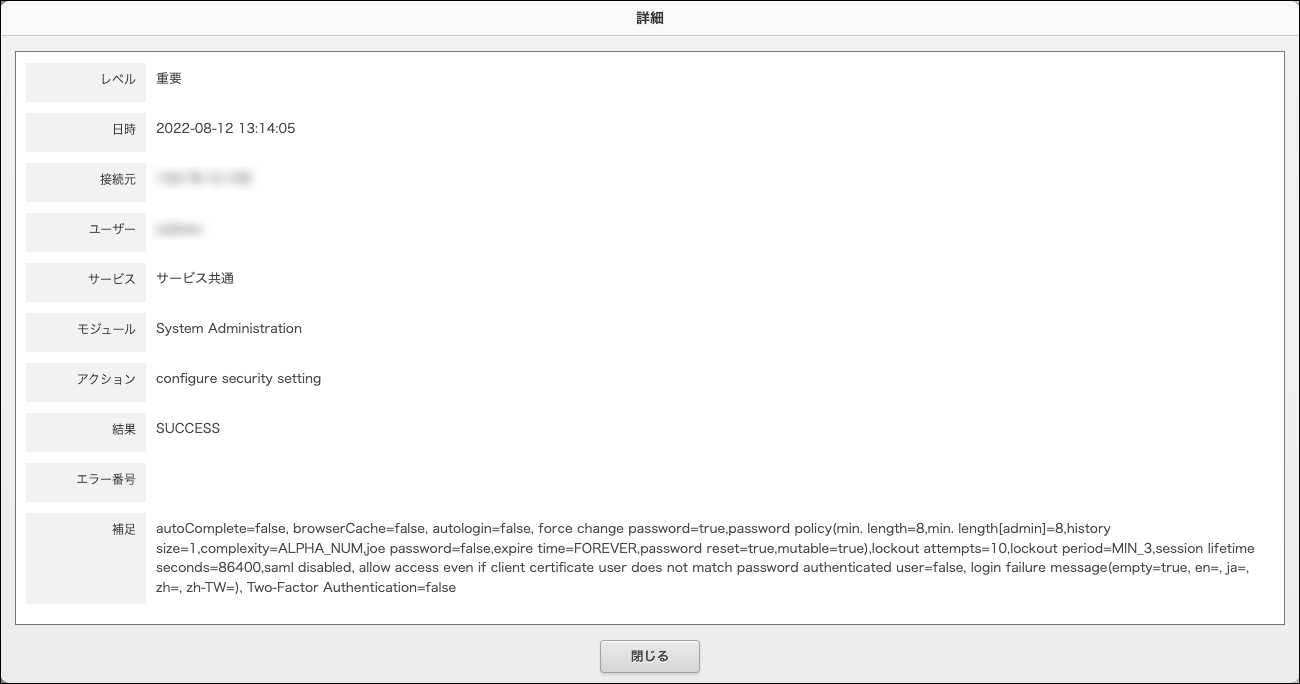Select the サービス field label

click(x=112, y=279)
